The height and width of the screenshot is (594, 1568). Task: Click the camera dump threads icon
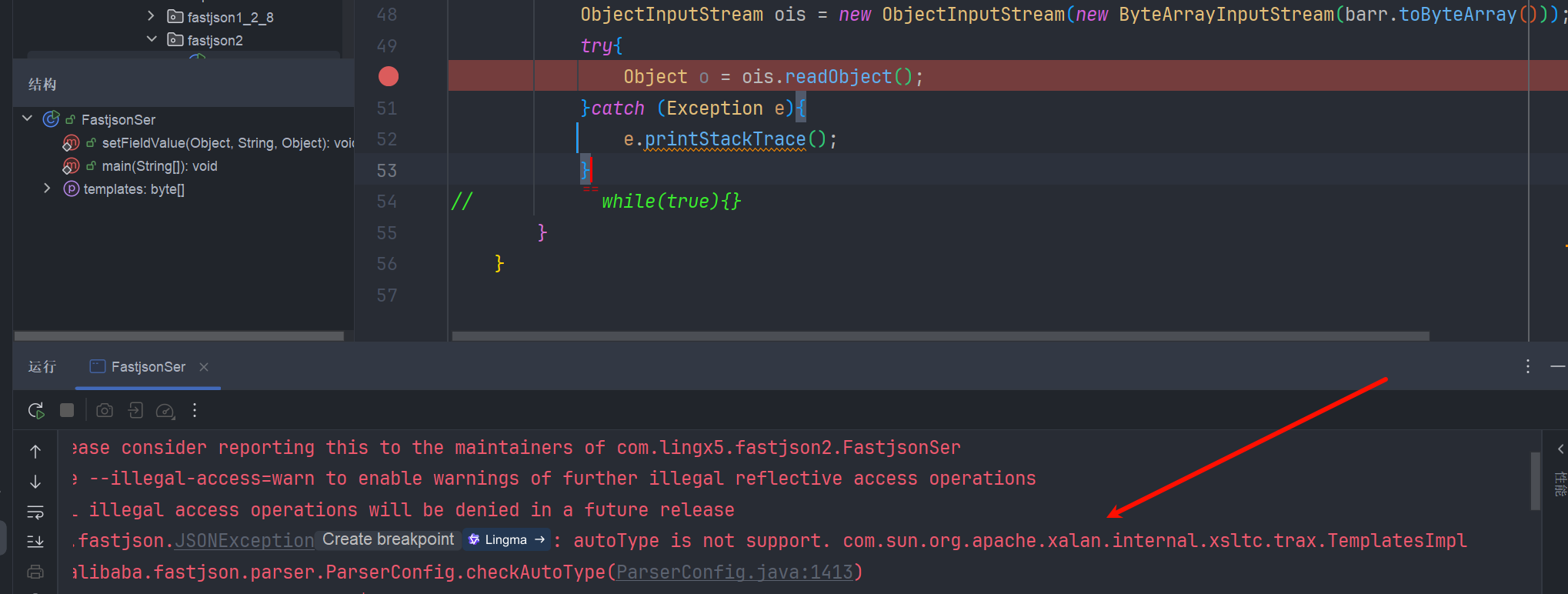coord(105,411)
